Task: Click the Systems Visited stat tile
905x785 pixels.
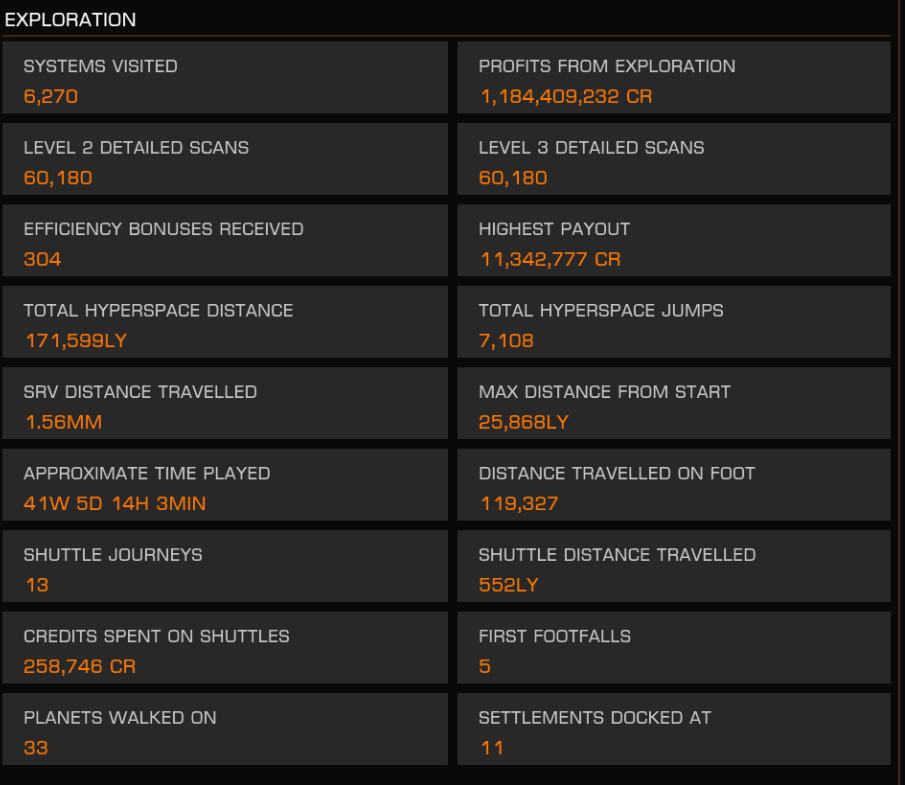Action: [225, 78]
